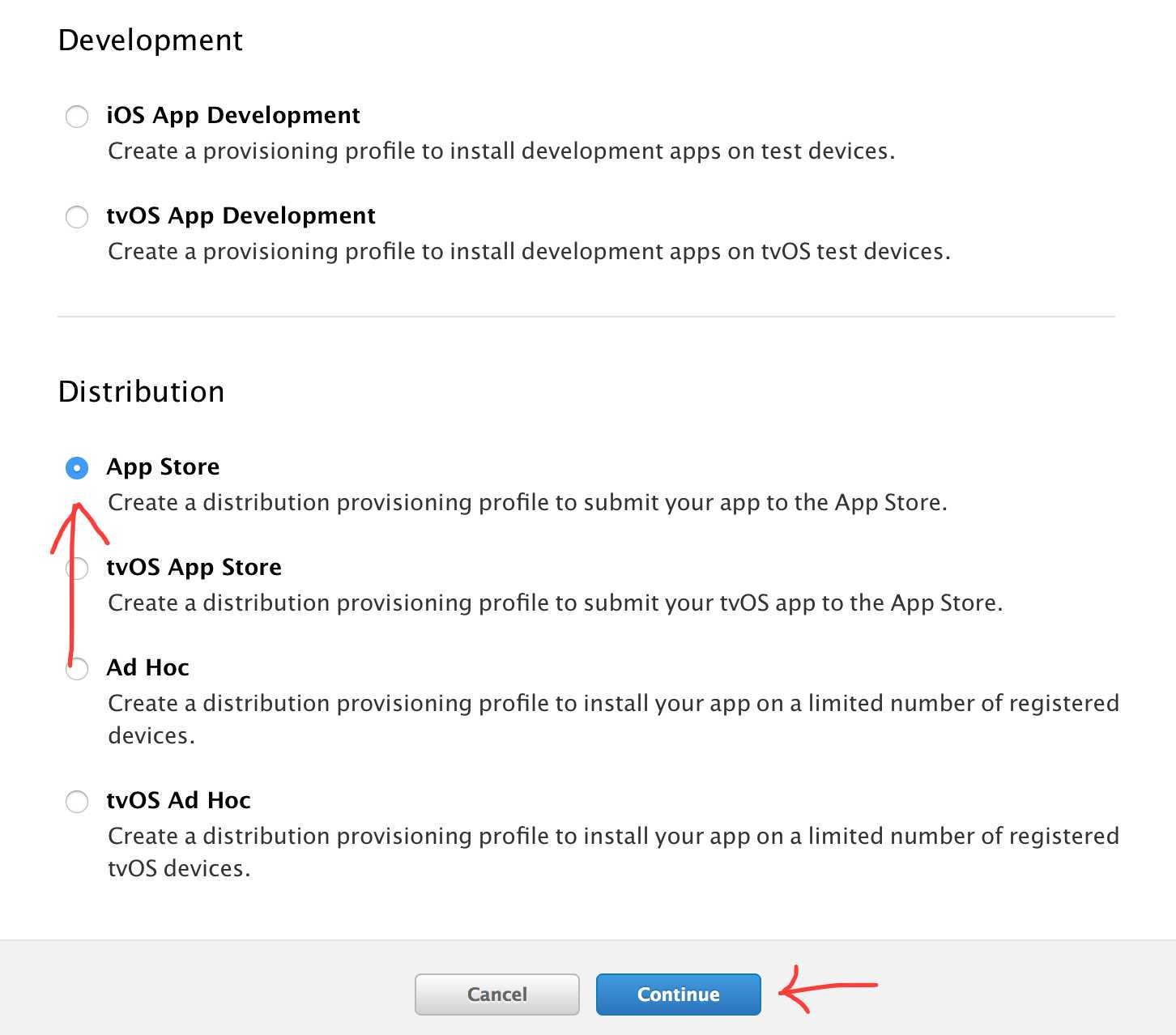Click the Ad Hoc description about registered devices
1176x1035 pixels.
pos(613,719)
